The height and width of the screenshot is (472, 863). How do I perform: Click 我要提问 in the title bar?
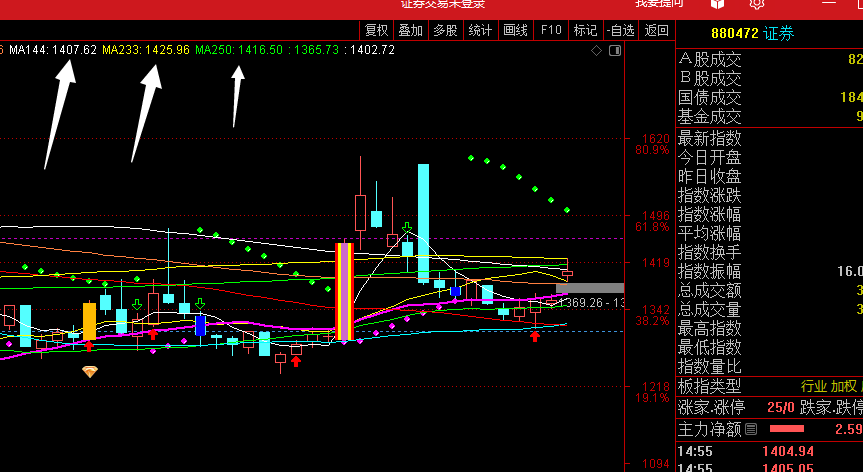pyautogui.click(x=659, y=4)
